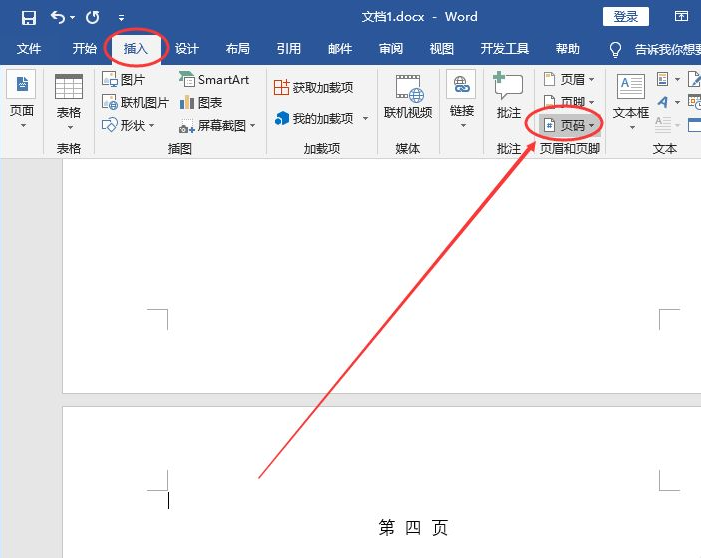The width and height of the screenshot is (701, 558).
Task: Open the SmartArt graphic tool
Action: (x=187, y=80)
